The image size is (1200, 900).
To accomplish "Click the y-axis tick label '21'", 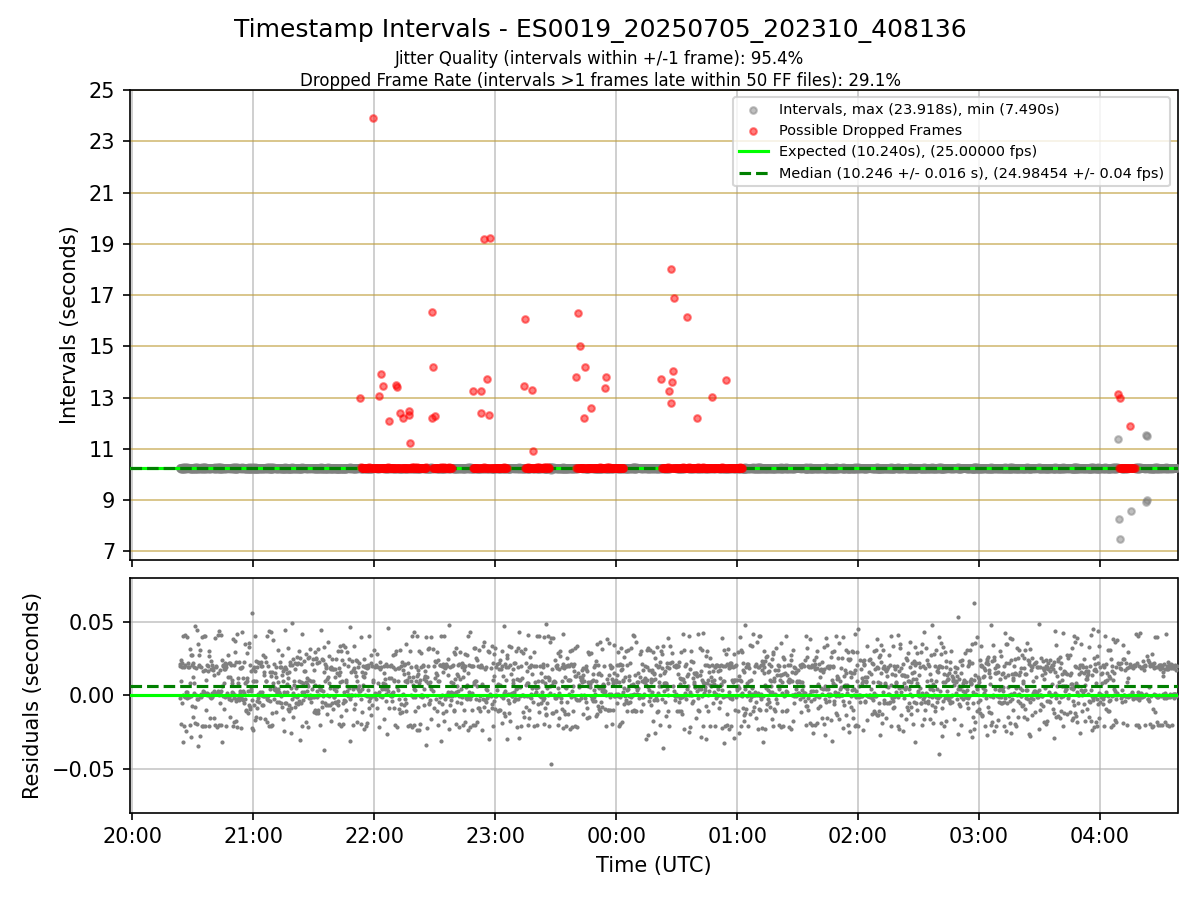I will 102,193.
